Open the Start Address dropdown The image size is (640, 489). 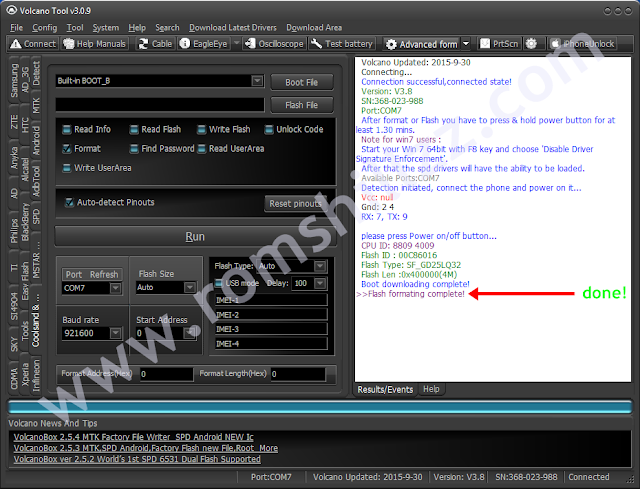click(x=190, y=333)
